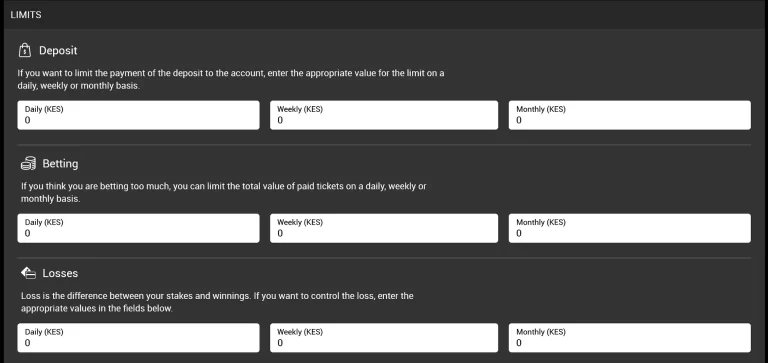Click the loss difference explanation text
Screen dimensions: 768x363
217,302
